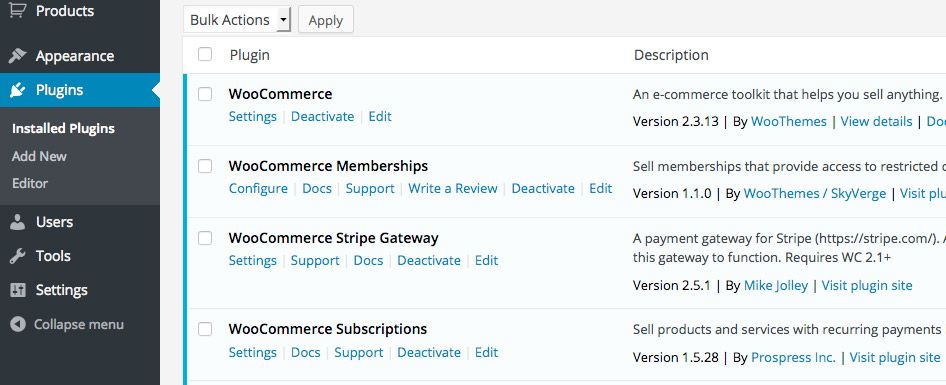Click the Settings sliders icon
Viewport: 946px width, 385px height.
[x=17, y=290]
